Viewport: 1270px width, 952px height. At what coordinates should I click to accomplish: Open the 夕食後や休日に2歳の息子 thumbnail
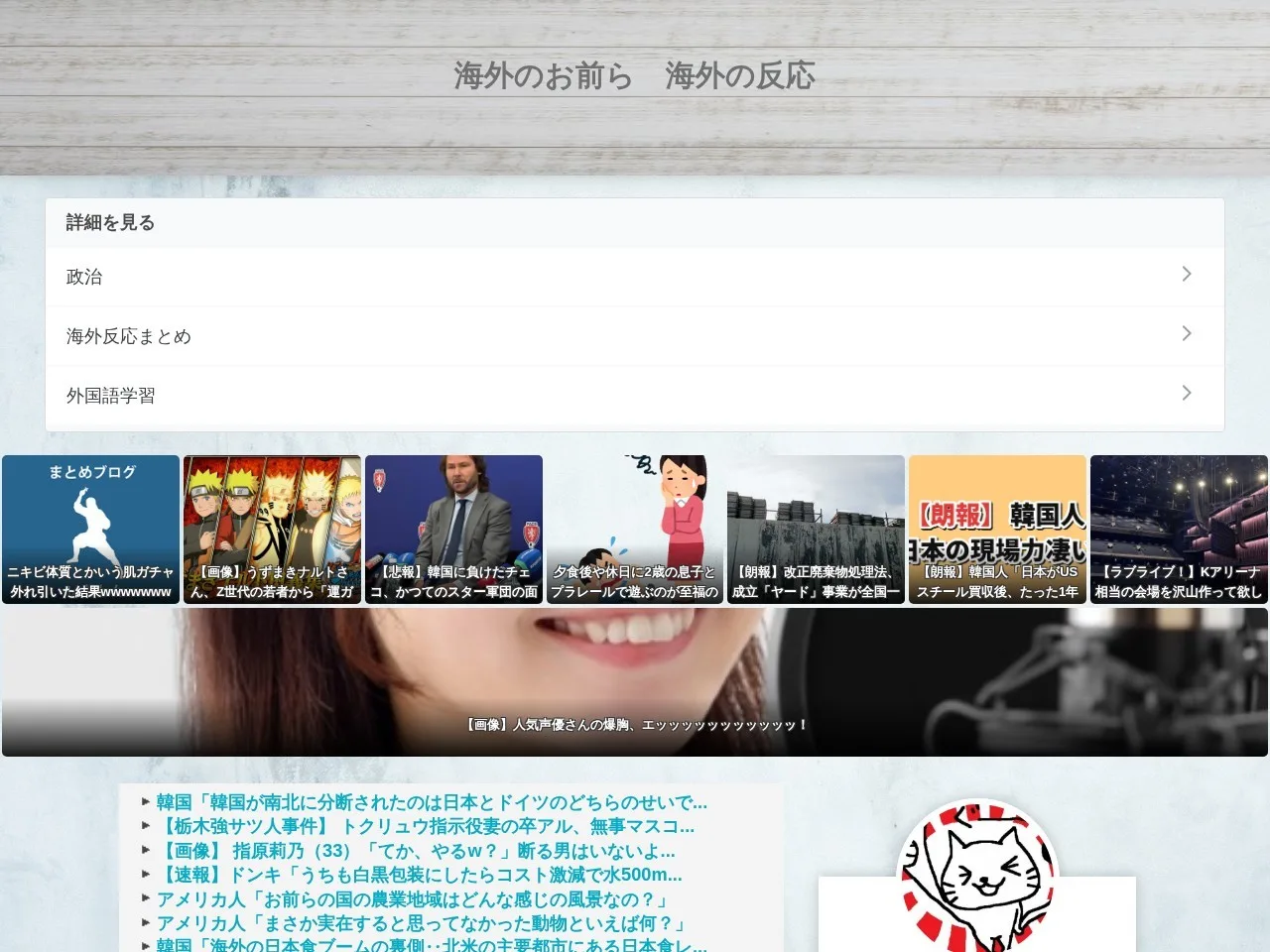(x=635, y=530)
